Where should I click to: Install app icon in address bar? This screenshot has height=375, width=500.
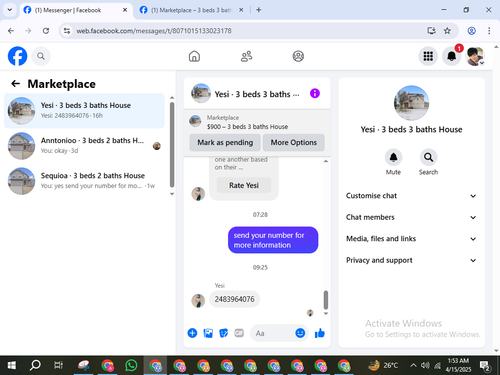point(432,31)
